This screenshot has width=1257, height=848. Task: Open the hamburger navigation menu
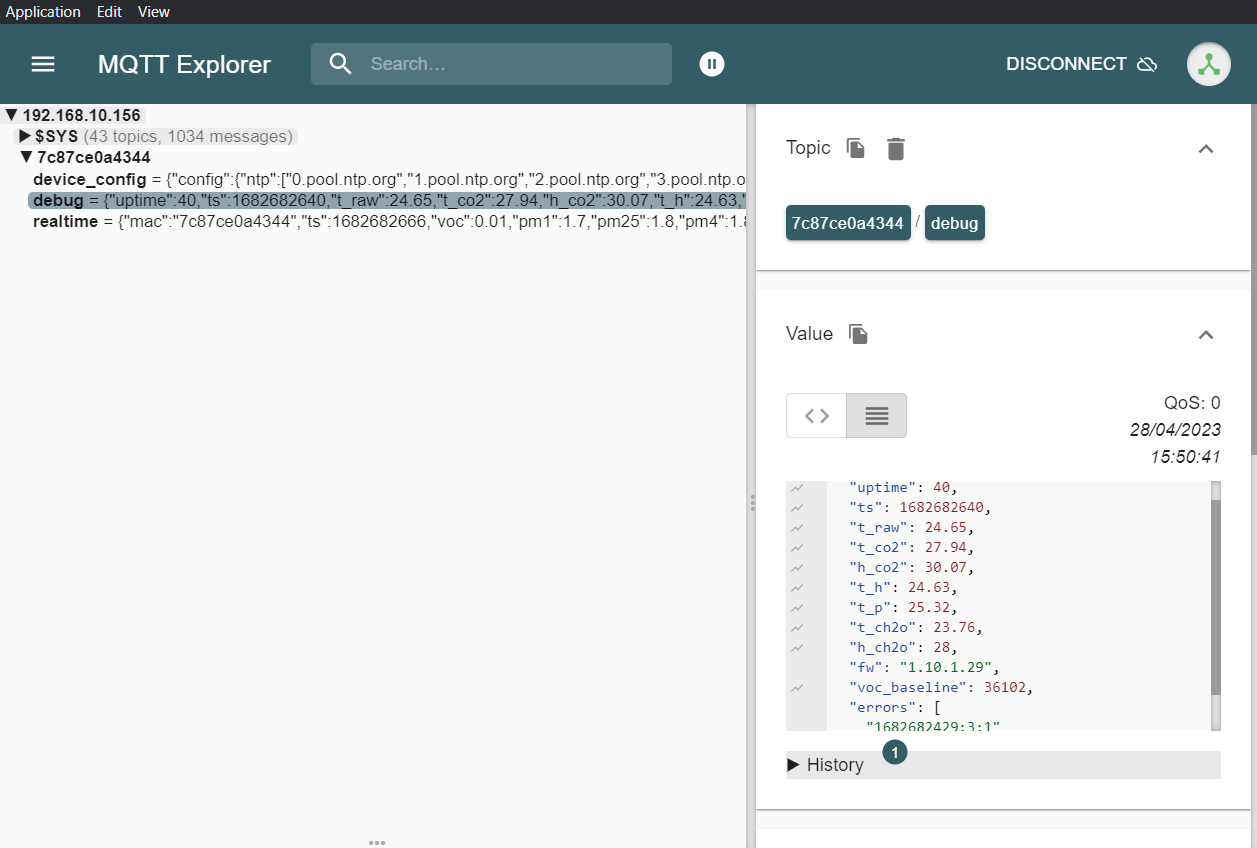tap(43, 64)
